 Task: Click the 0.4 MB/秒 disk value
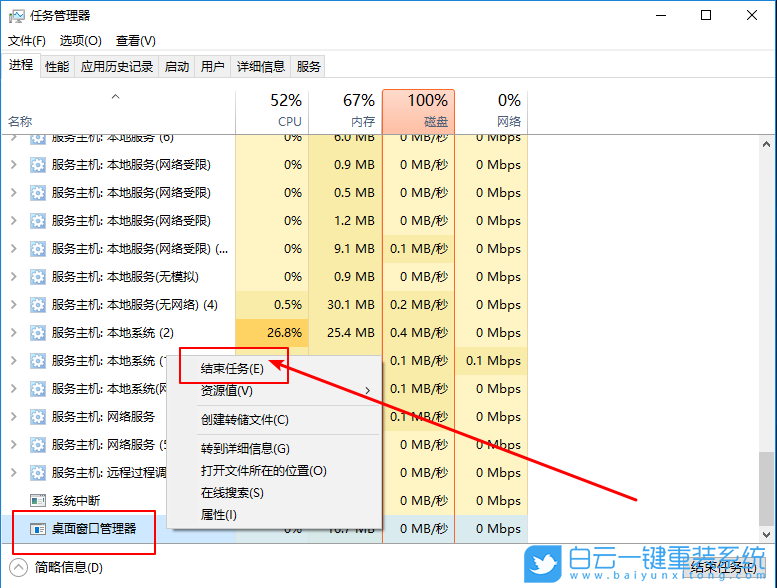point(419,333)
